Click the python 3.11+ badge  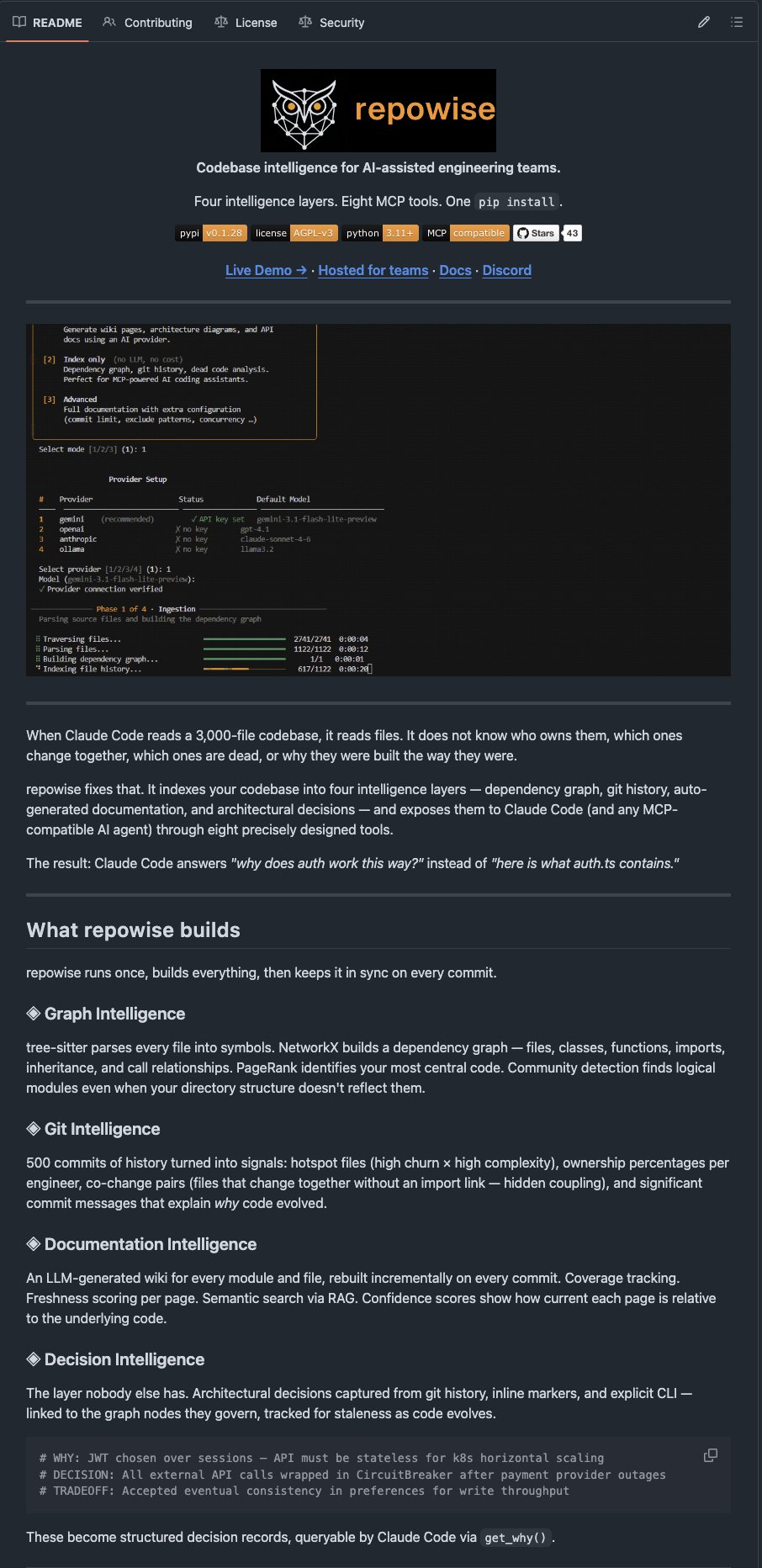pos(380,233)
